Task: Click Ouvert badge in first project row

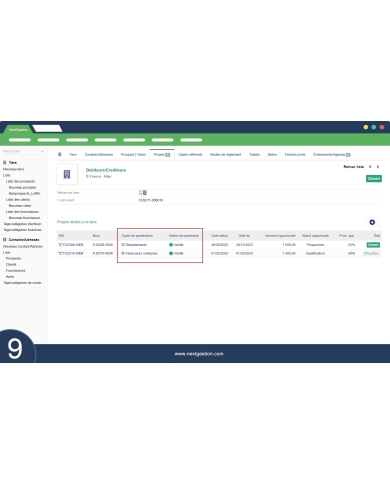Action: pyautogui.click(x=373, y=245)
